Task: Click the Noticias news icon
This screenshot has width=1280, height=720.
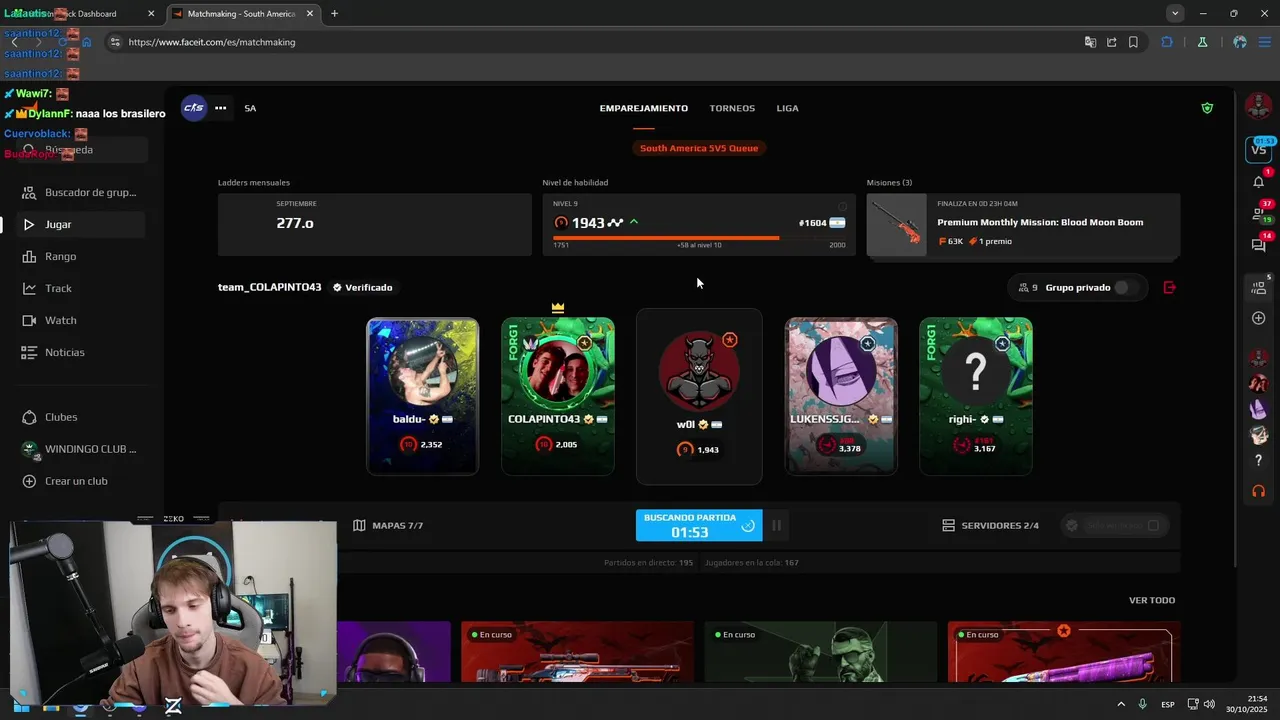Action: (x=29, y=353)
